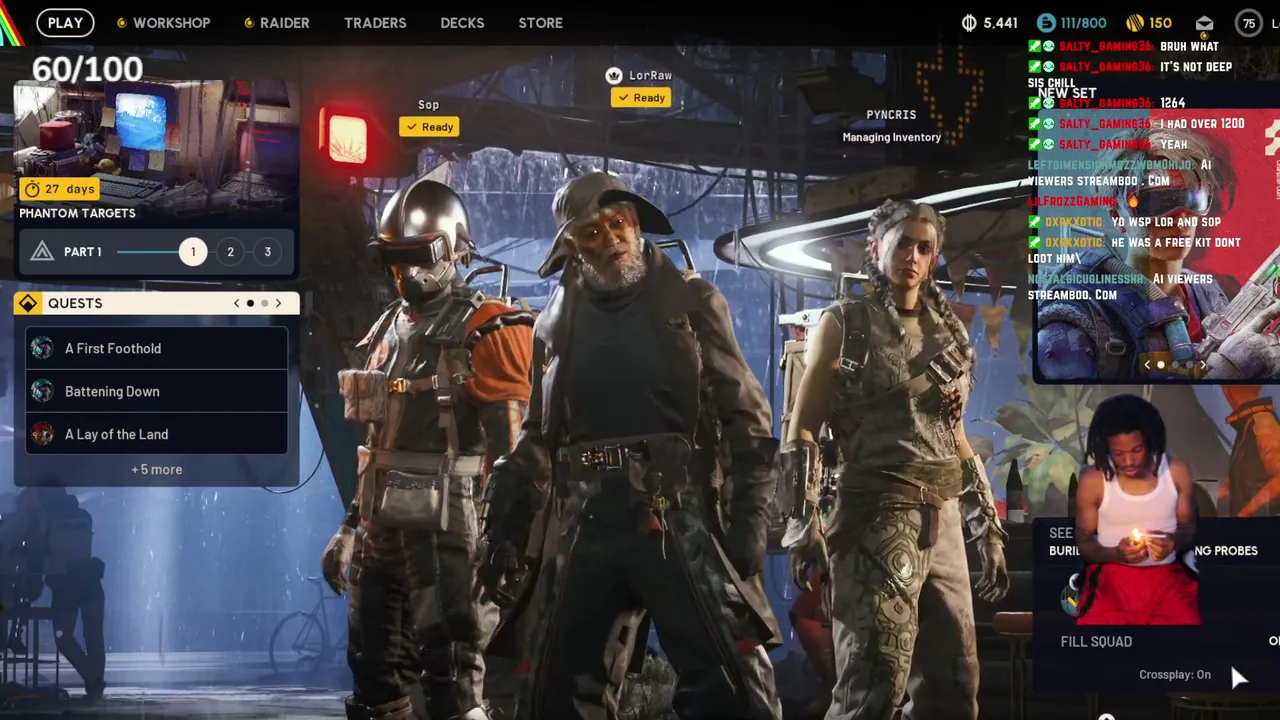Click the 111/800 cred balance
This screenshot has height=720, width=1280.
tap(1084, 22)
